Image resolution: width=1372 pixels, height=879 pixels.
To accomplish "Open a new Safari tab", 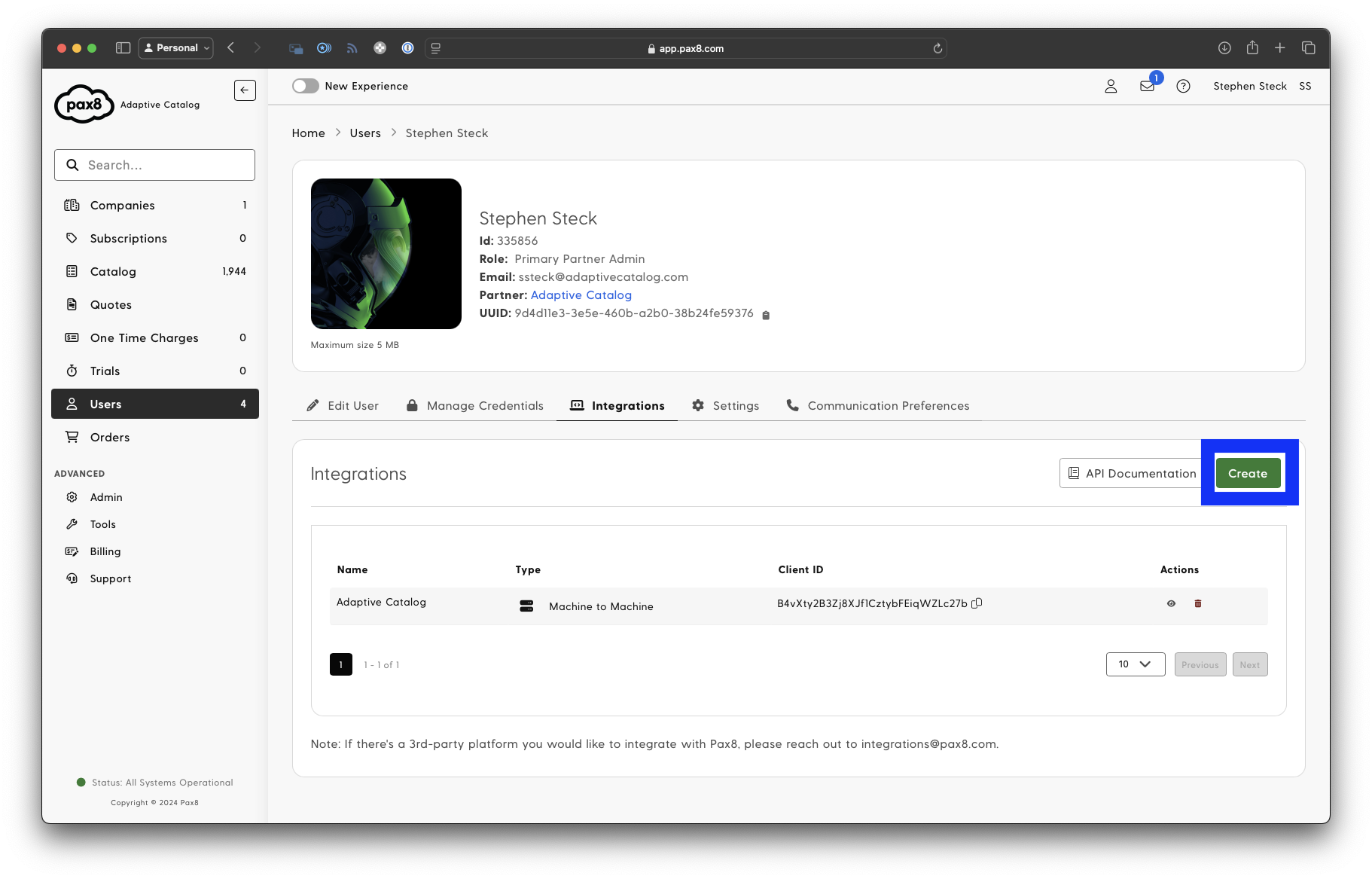I will 1280,48.
